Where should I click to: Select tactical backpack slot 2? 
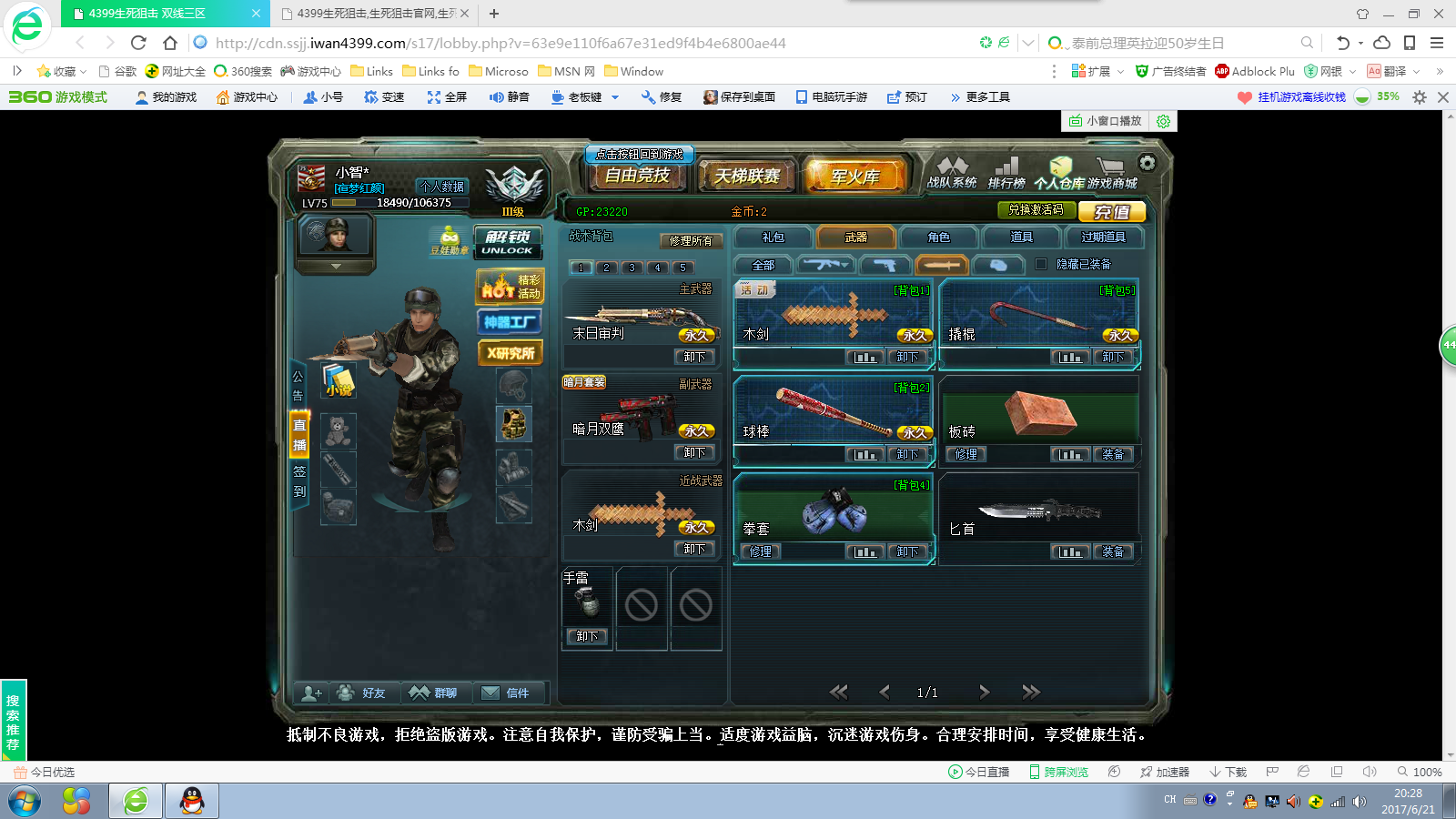[x=607, y=268]
